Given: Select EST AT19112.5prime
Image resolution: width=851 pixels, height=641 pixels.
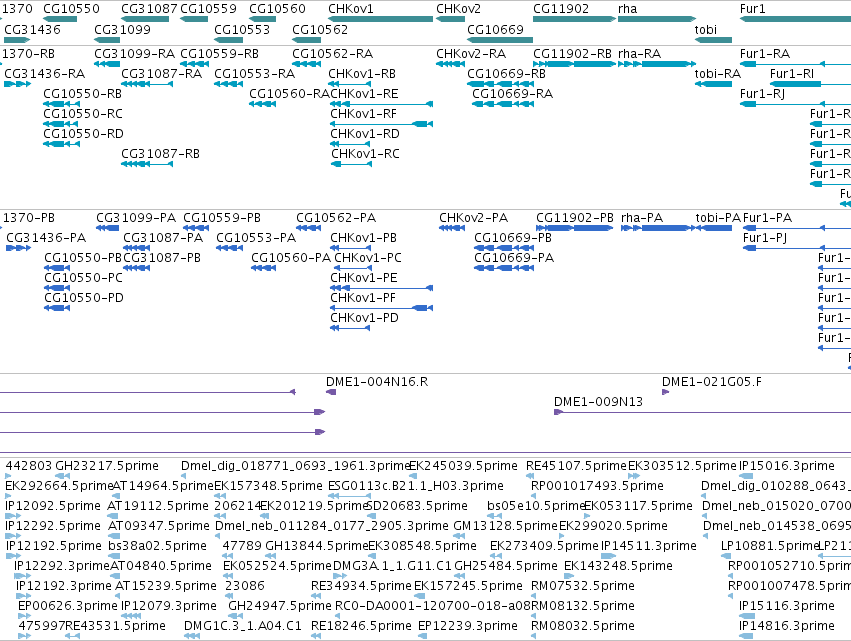Looking at the screenshot, I should tap(158, 506).
